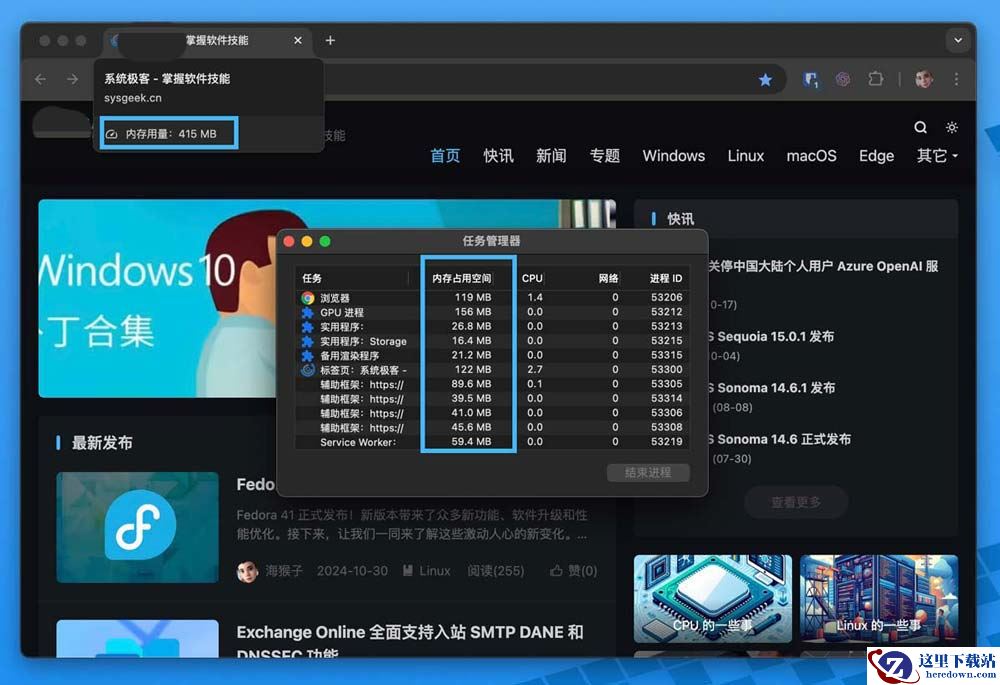Image resolution: width=1000 pixels, height=685 pixels.
Task: Open the Edge nav item
Action: (x=876, y=156)
